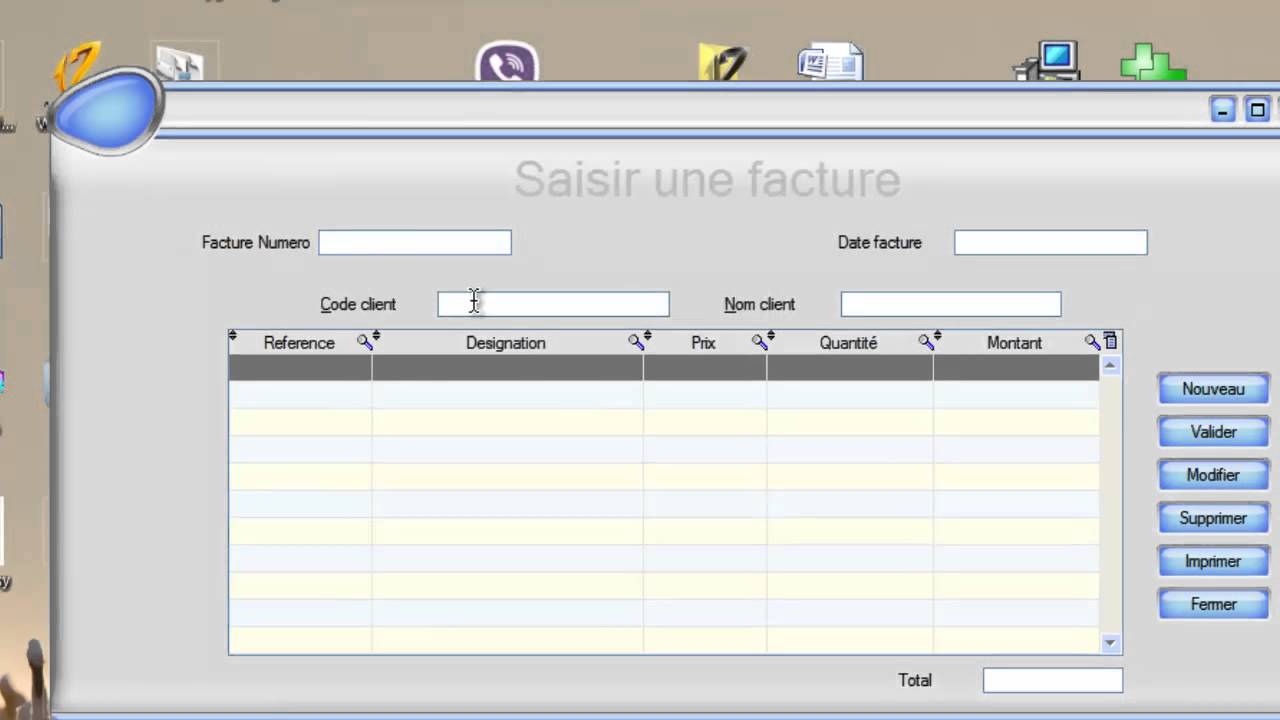Sort by the Prix column arrows
Viewport: 1280px width, 720px height.
[x=771, y=337]
